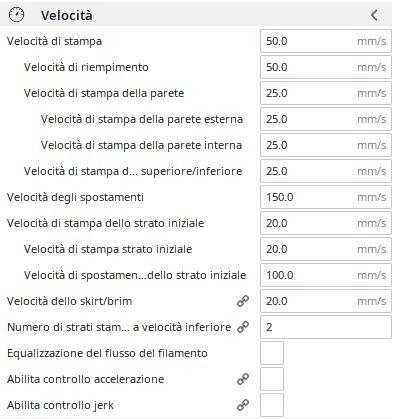Click Velocità di stampa della parete field
395x419 pixels.
[326, 93]
